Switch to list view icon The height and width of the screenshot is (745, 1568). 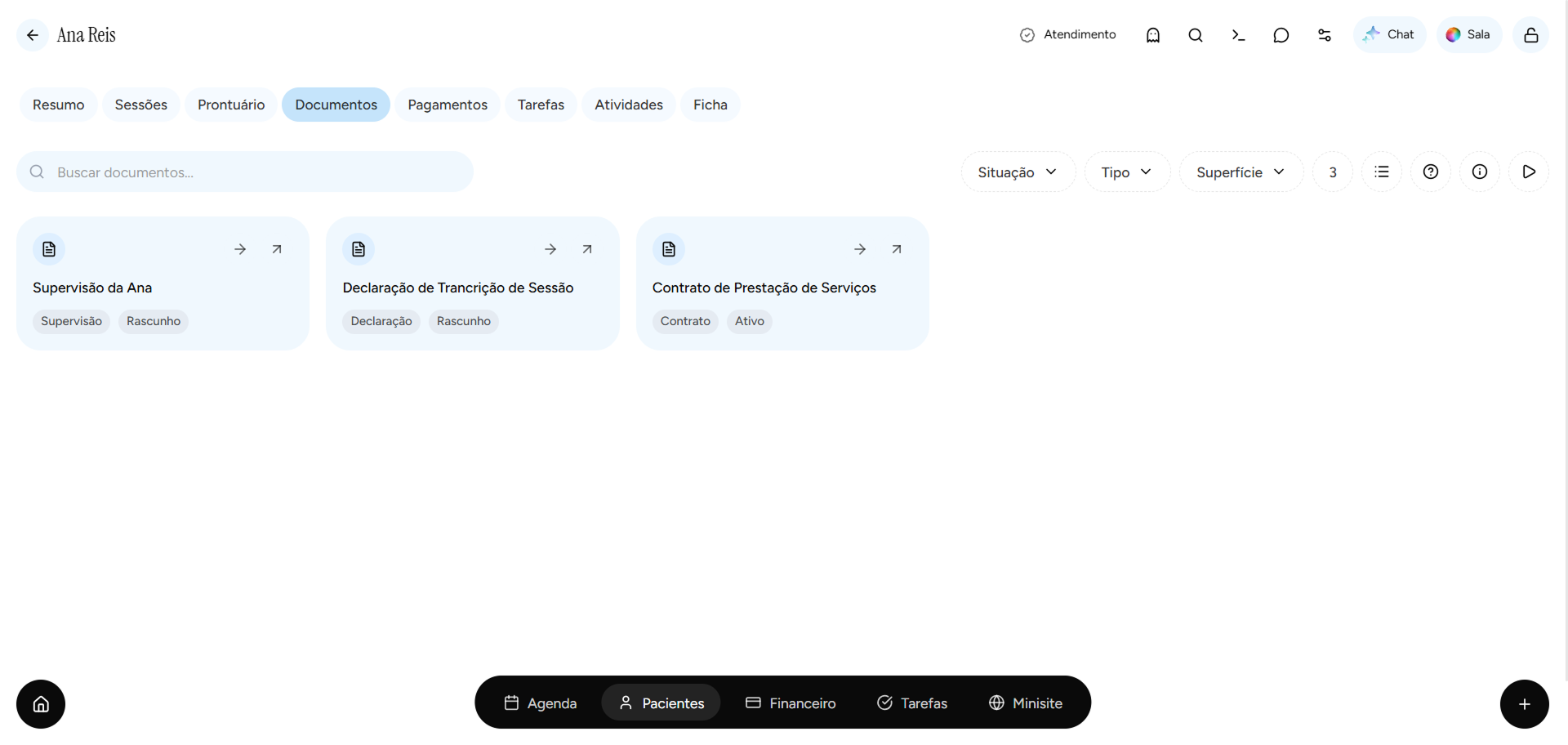1382,172
